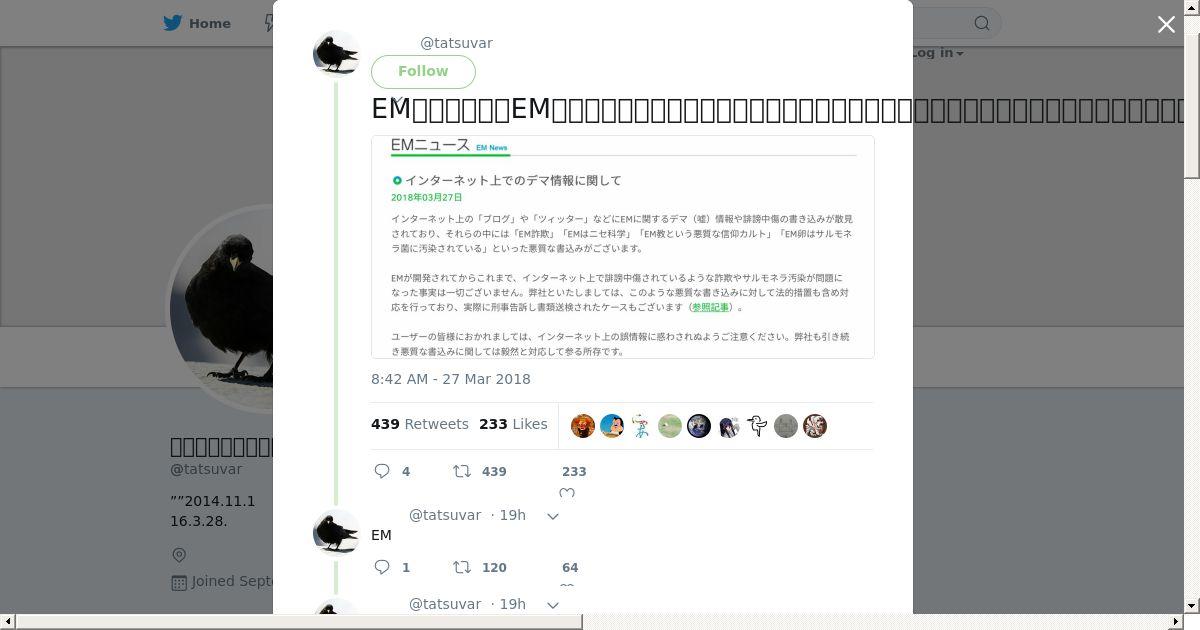View the 233 Likes list
Viewport: 1200px width, 630px height.
[x=513, y=424]
